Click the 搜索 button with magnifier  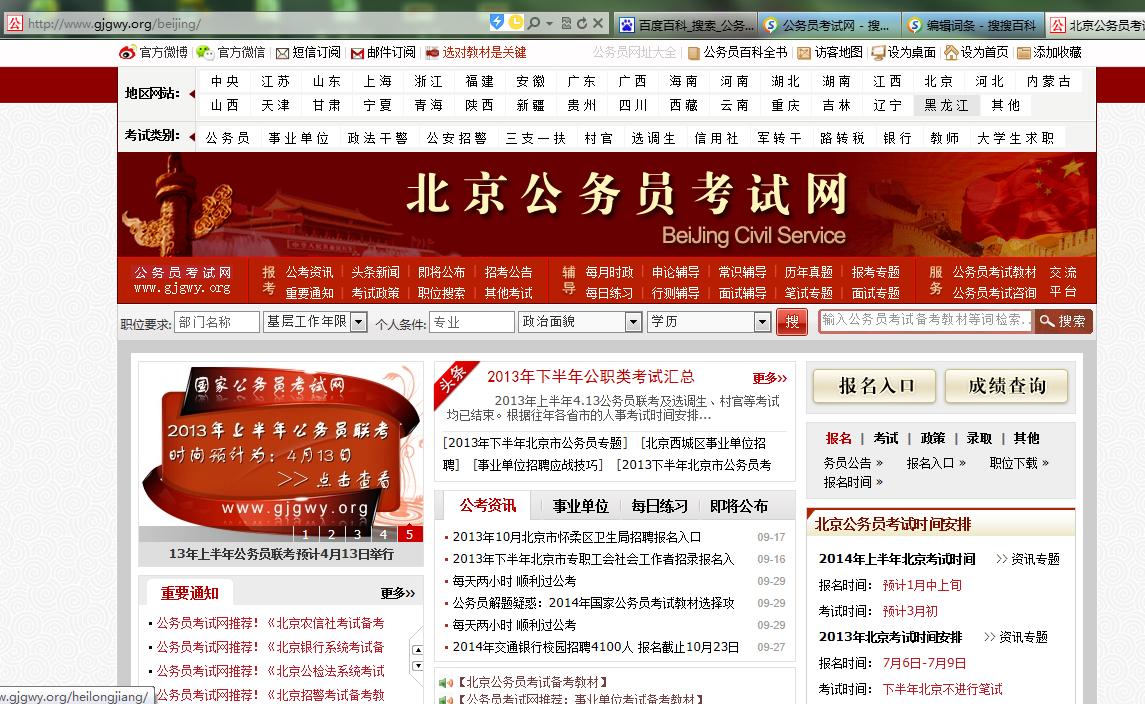click(1063, 321)
